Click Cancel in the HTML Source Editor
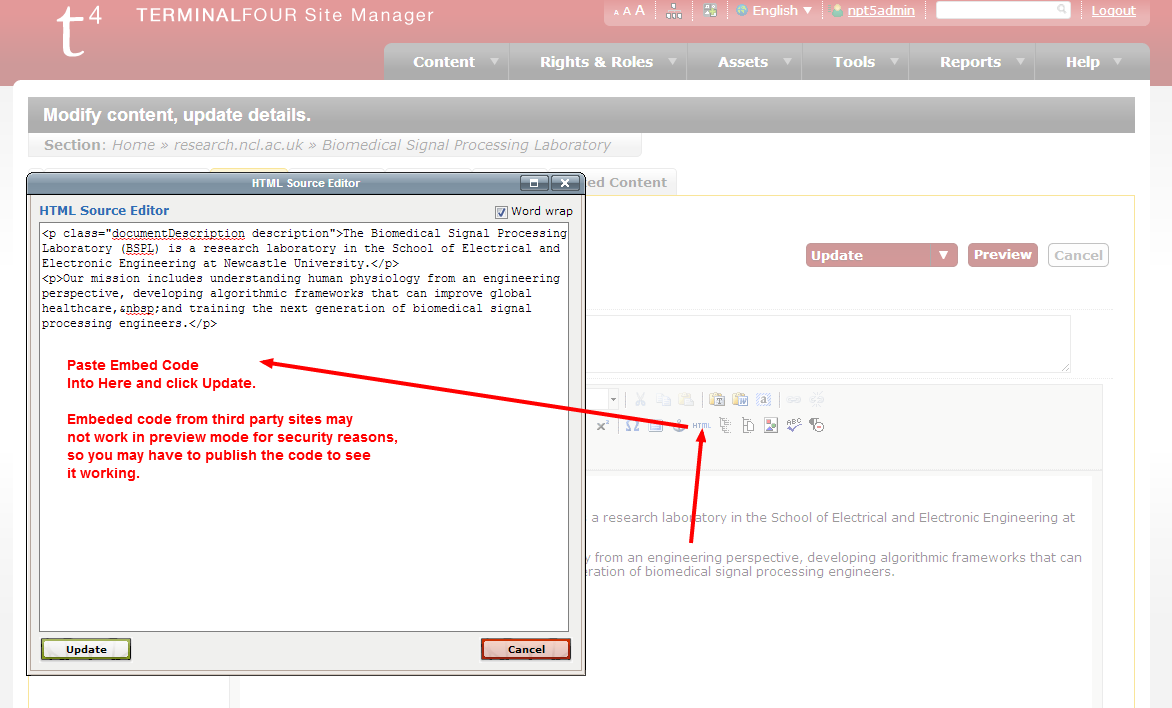Viewport: 1172px width, 708px height. coord(526,649)
